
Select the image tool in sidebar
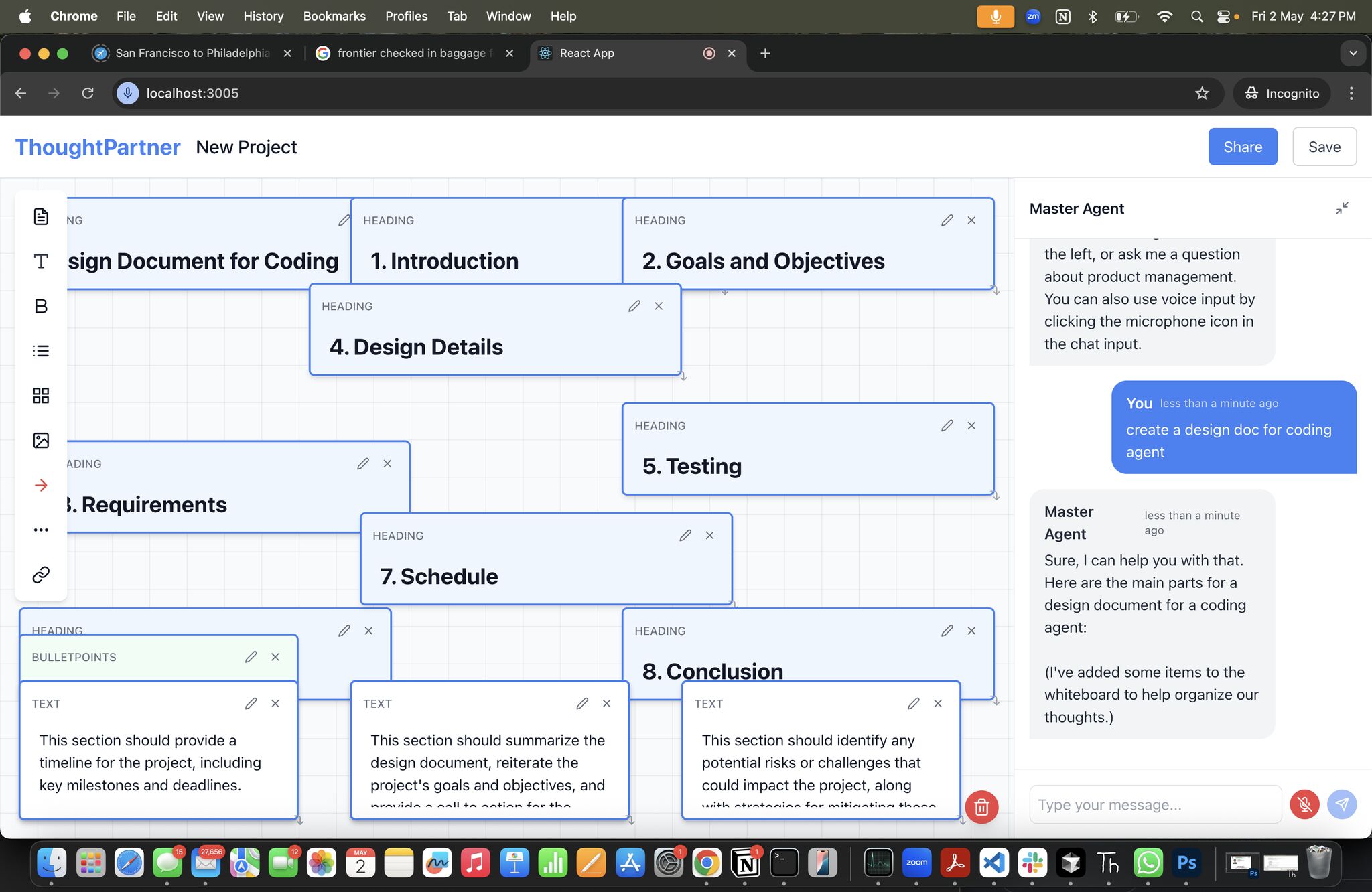(41, 440)
